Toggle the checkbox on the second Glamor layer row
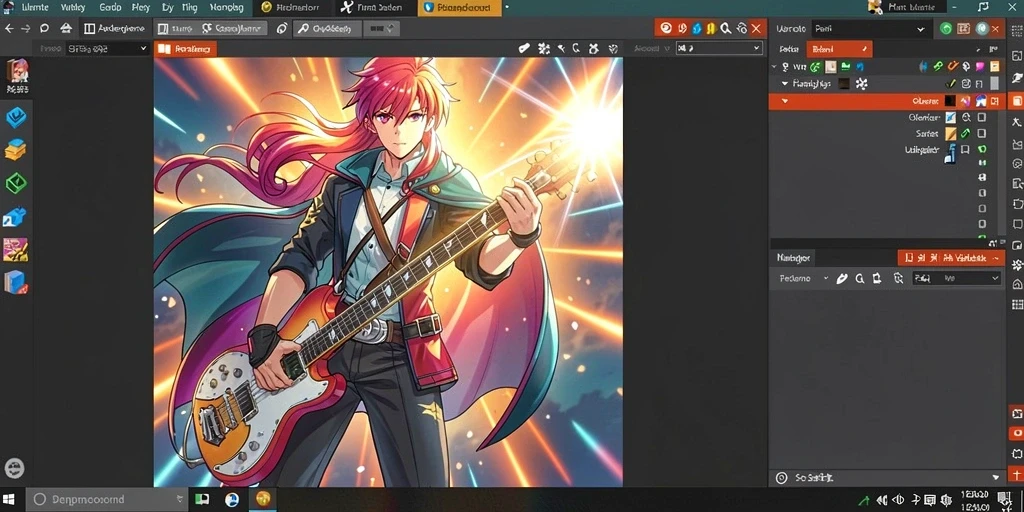 [982, 118]
